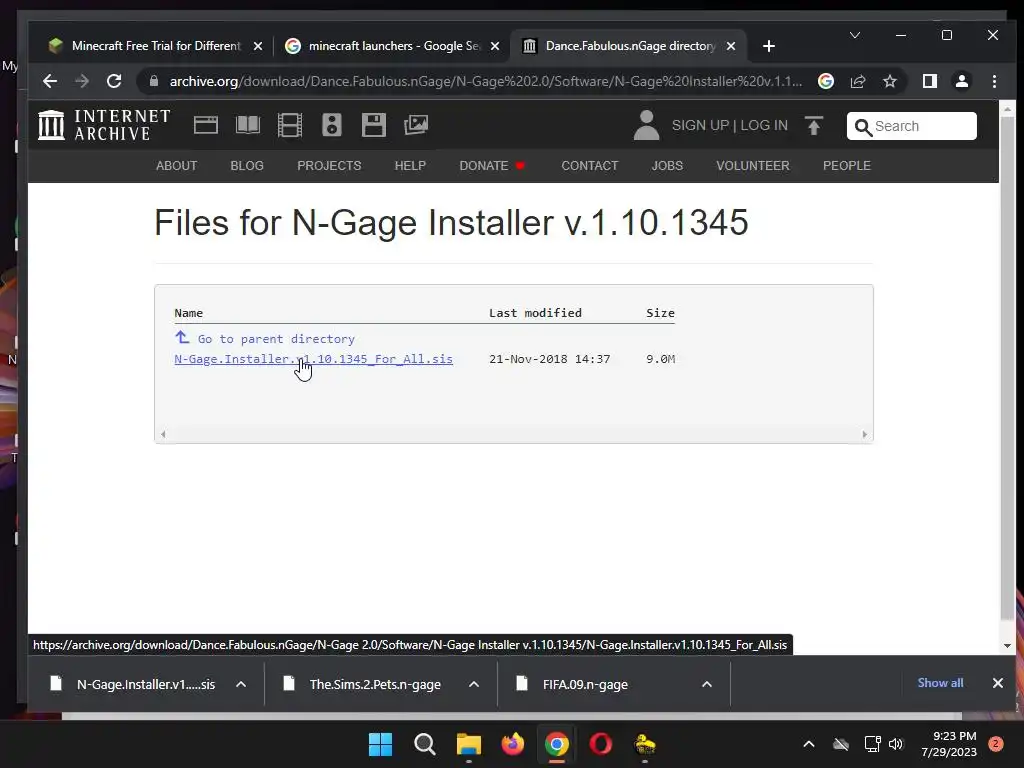The image size is (1024, 768).
Task: Click file listing horizontal scrollbar left arrow
Action: (x=163, y=434)
